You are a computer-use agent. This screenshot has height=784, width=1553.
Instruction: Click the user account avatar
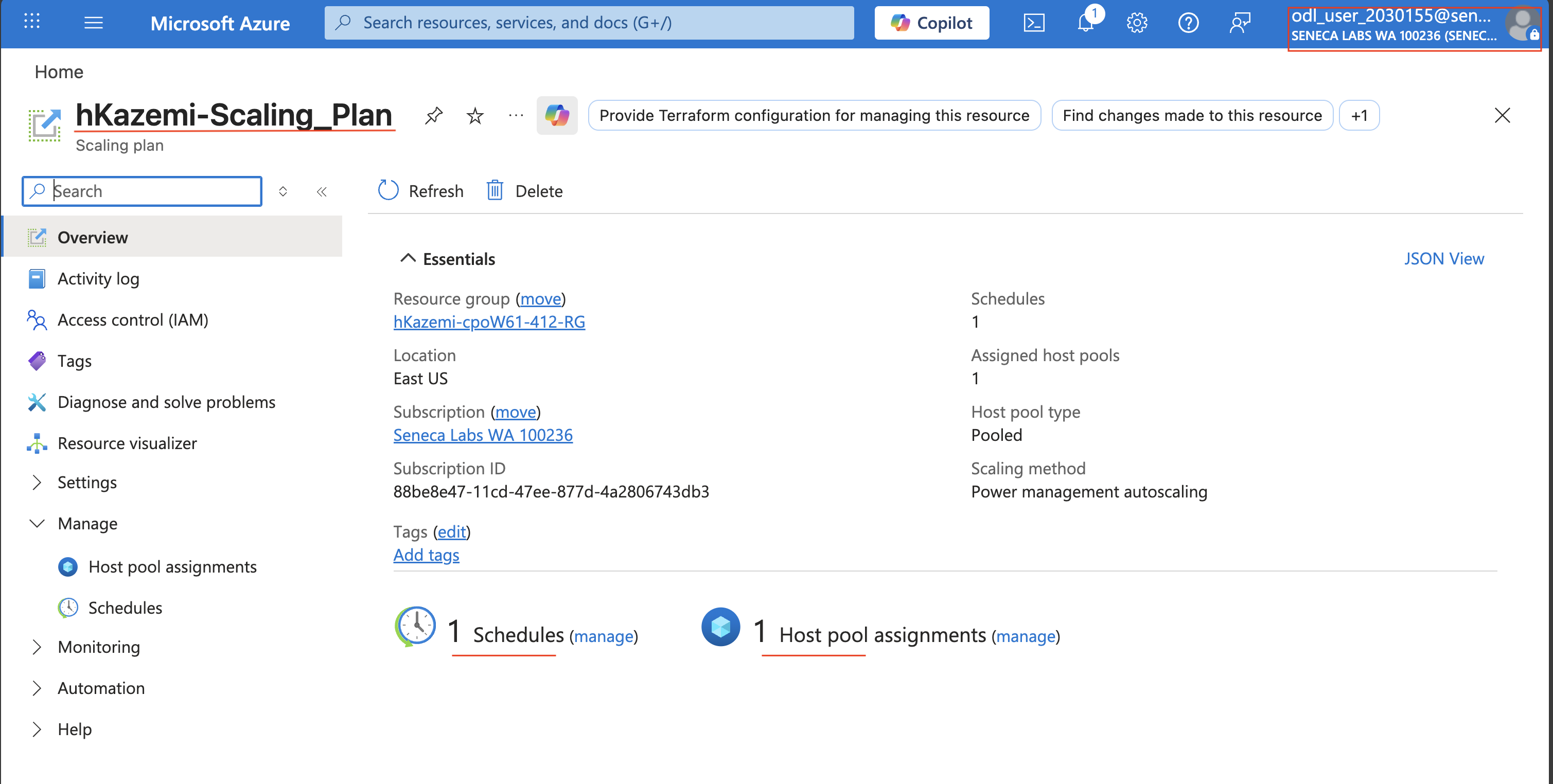pos(1522,24)
